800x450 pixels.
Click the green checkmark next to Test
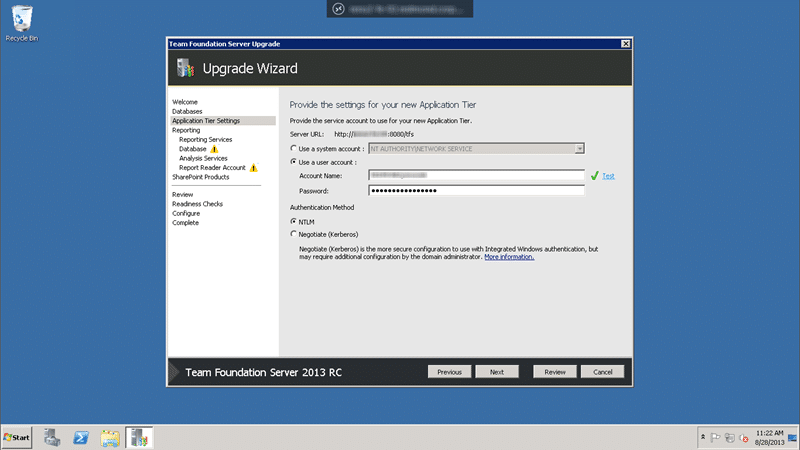[594, 176]
